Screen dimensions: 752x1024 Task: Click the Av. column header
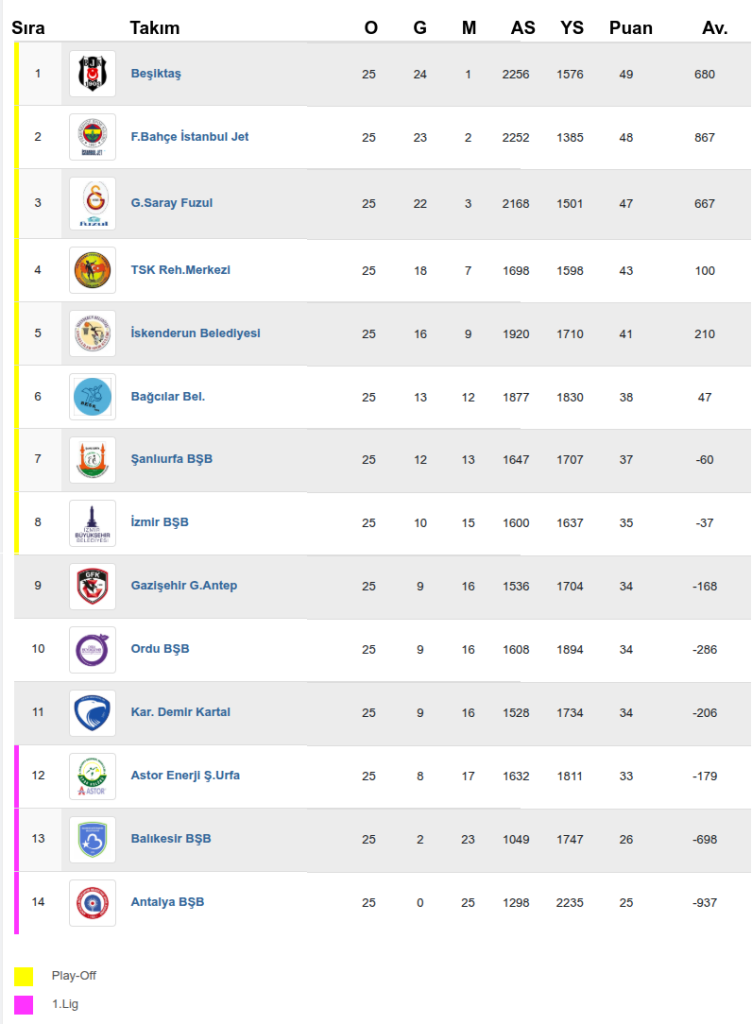pos(715,28)
